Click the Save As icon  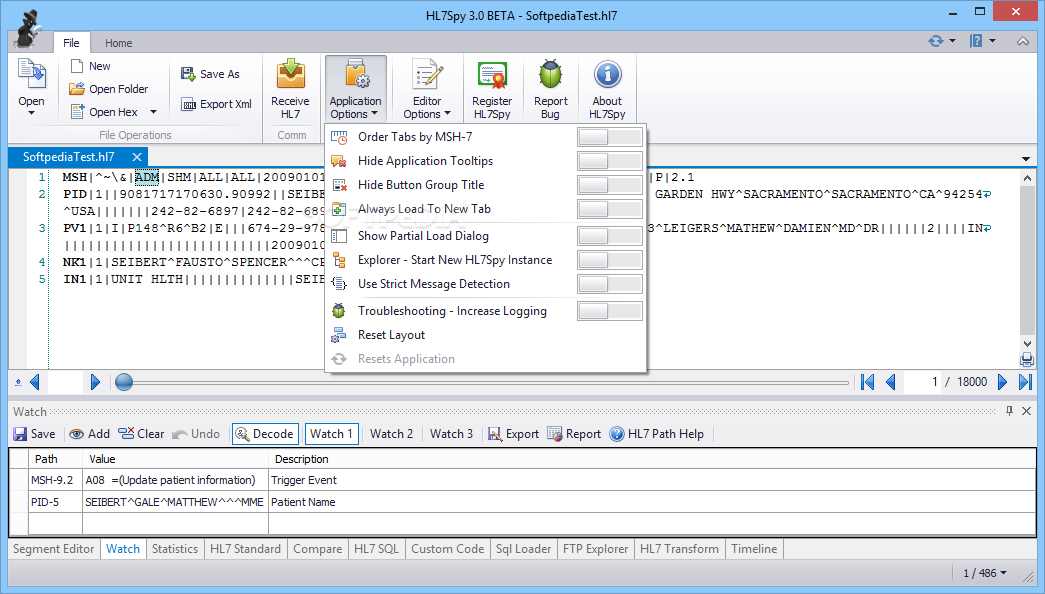pos(188,74)
